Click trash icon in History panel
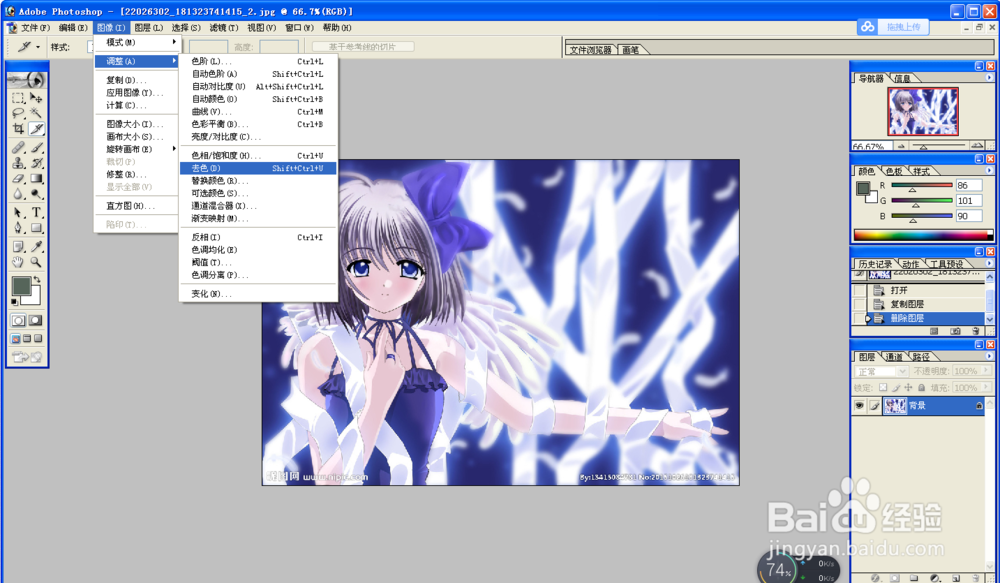 [x=975, y=331]
